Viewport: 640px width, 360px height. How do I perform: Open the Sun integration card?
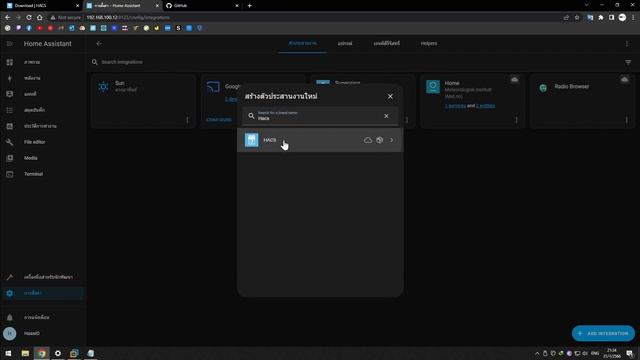[143, 101]
